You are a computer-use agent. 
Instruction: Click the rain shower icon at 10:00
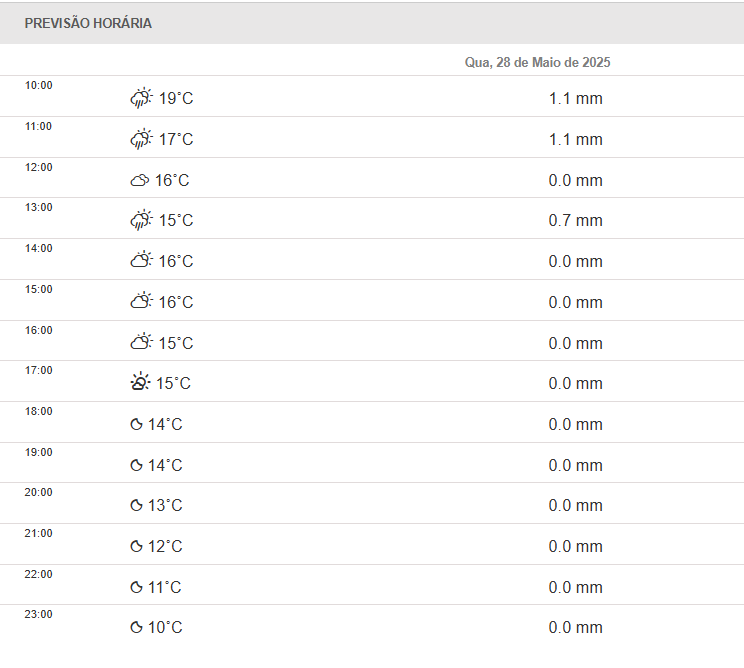[141, 98]
